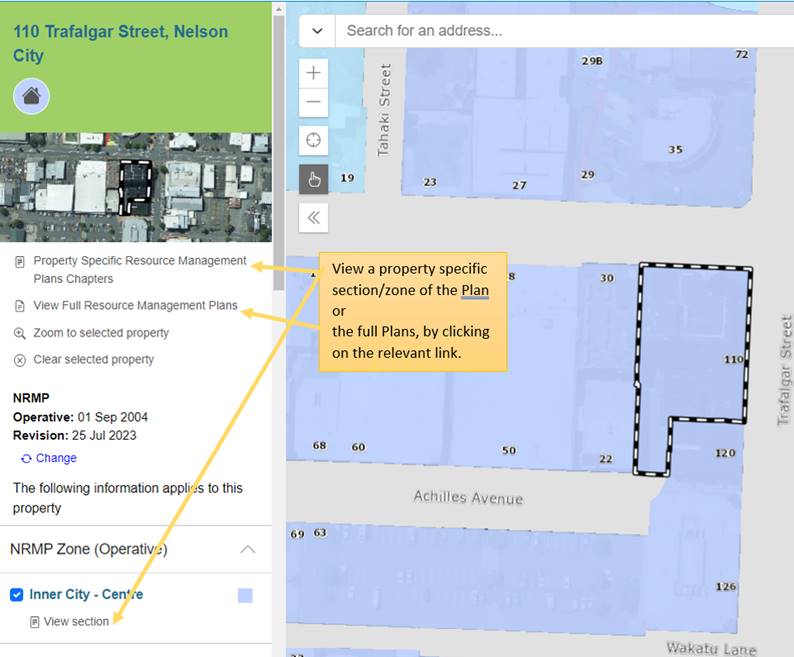Click the parcel labelled 68 on the map

(x=320, y=445)
